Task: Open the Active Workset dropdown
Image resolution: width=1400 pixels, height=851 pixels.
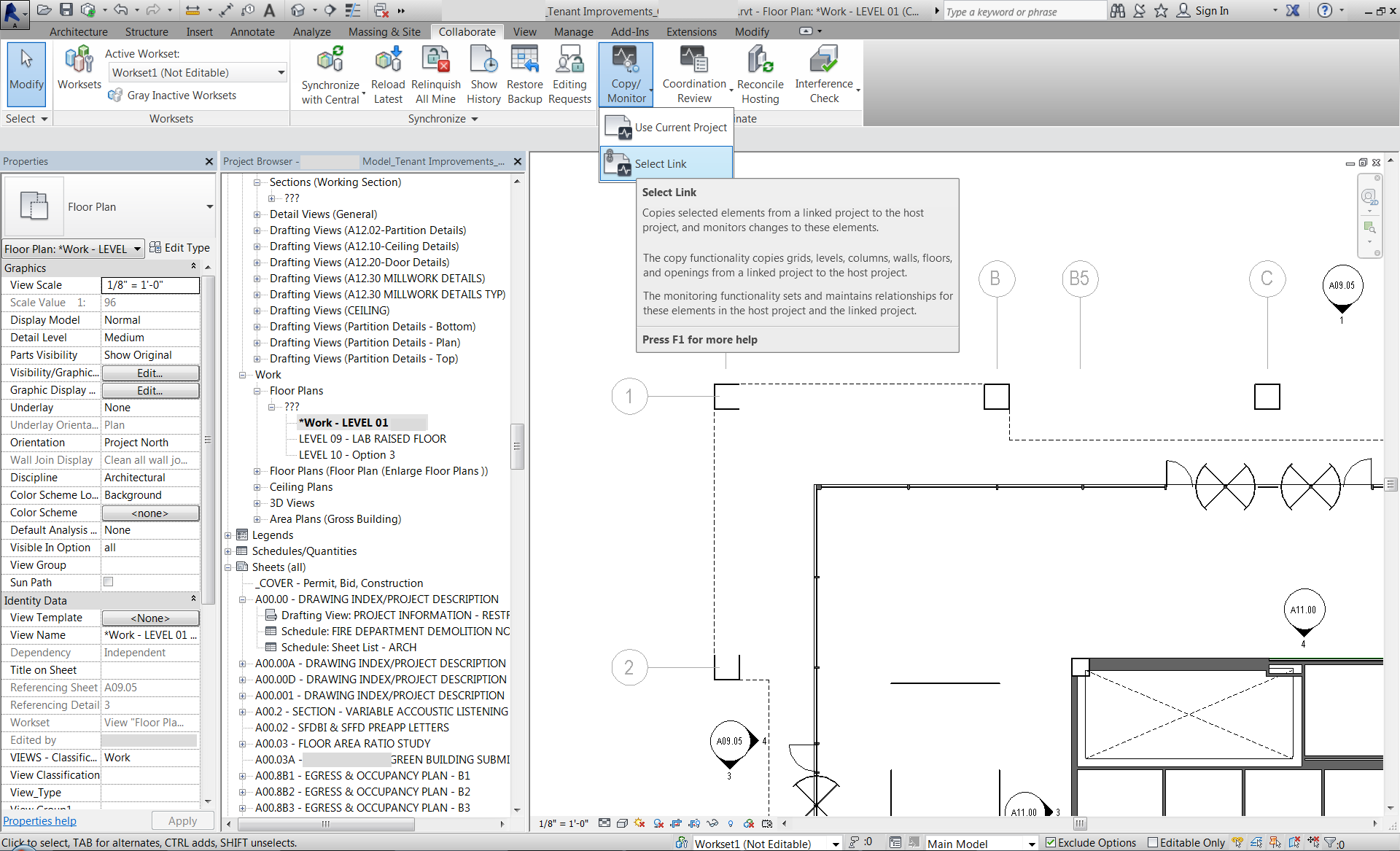Action: click(281, 72)
